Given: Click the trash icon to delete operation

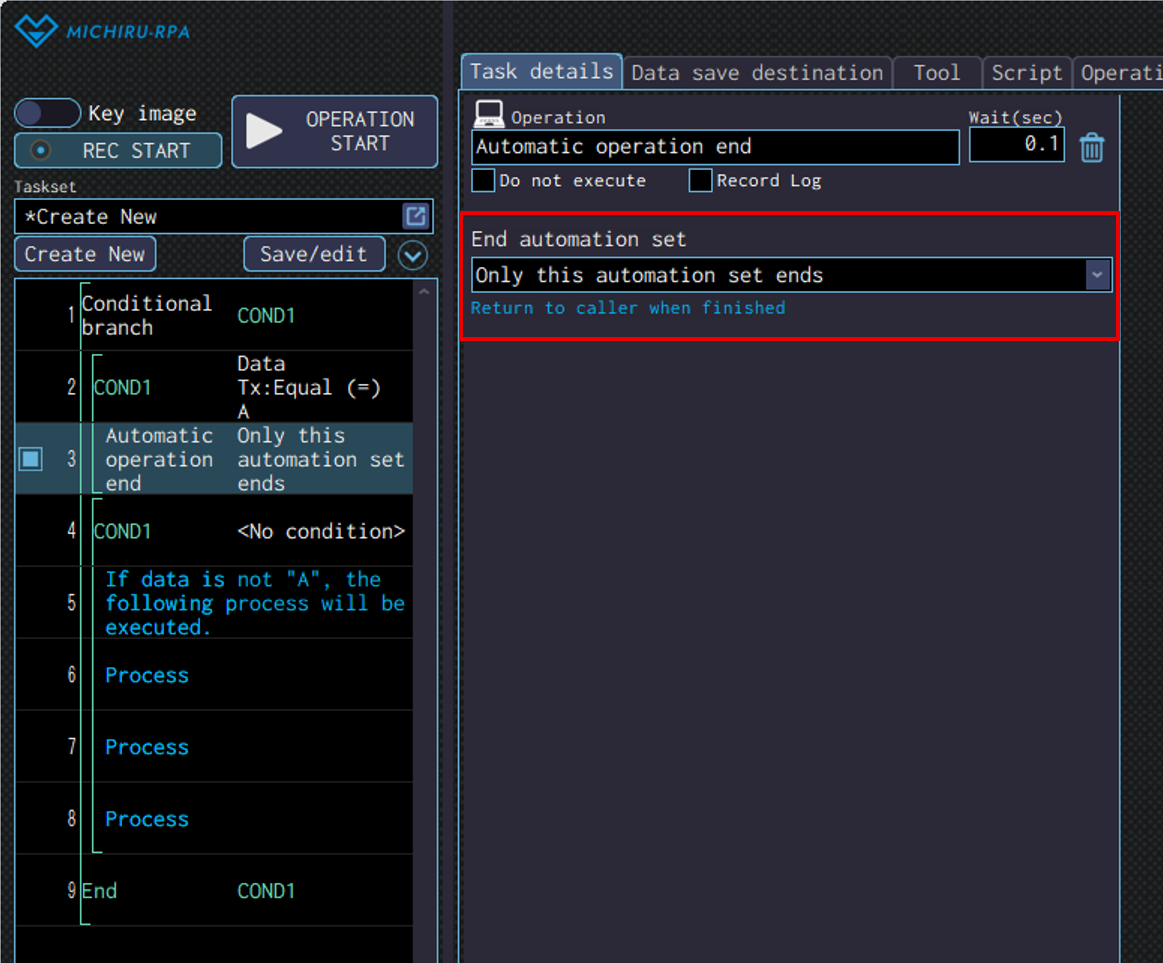Looking at the screenshot, I should (1092, 148).
